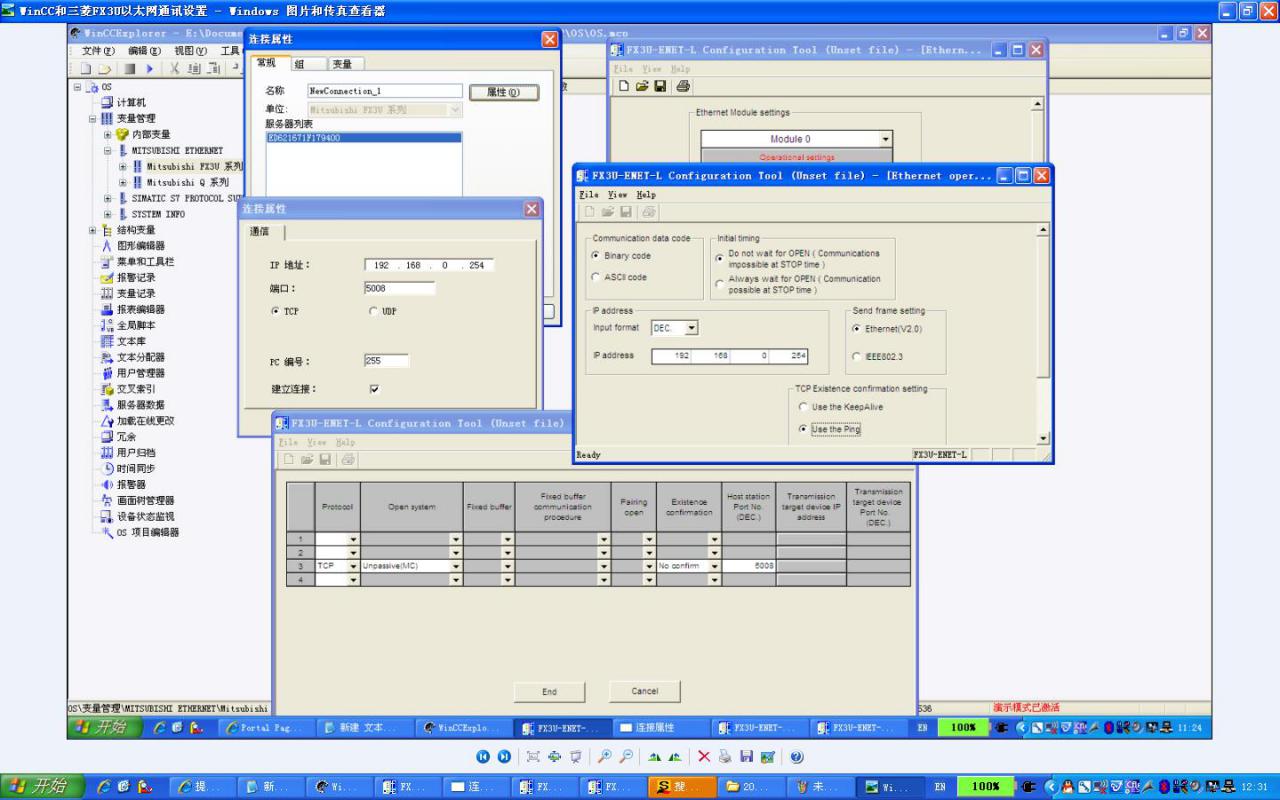The image size is (1280, 800).
Task: Start slide show in picture viewer
Action: pyautogui.click(x=575, y=757)
